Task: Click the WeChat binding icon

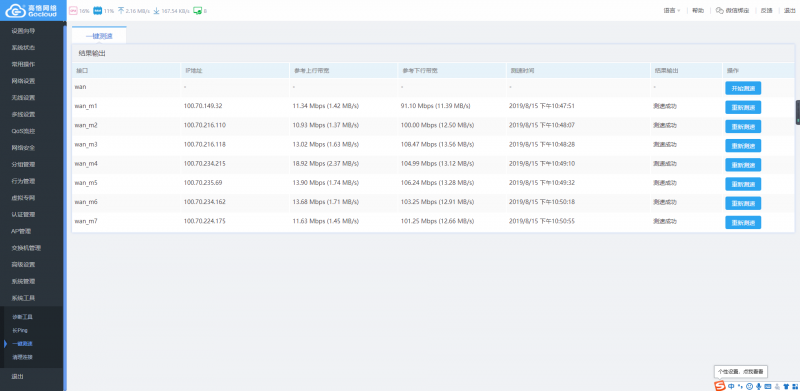Action: (x=720, y=11)
